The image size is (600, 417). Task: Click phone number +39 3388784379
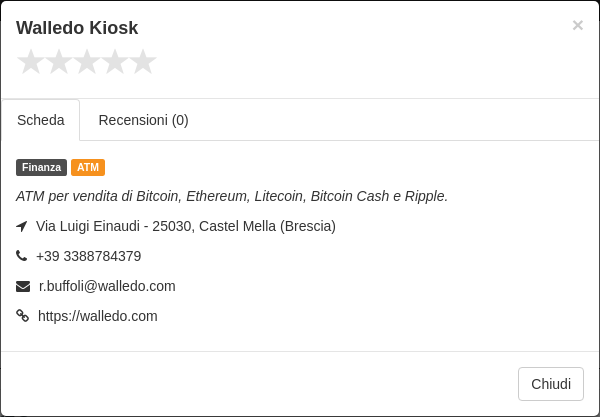pyautogui.click(x=88, y=256)
